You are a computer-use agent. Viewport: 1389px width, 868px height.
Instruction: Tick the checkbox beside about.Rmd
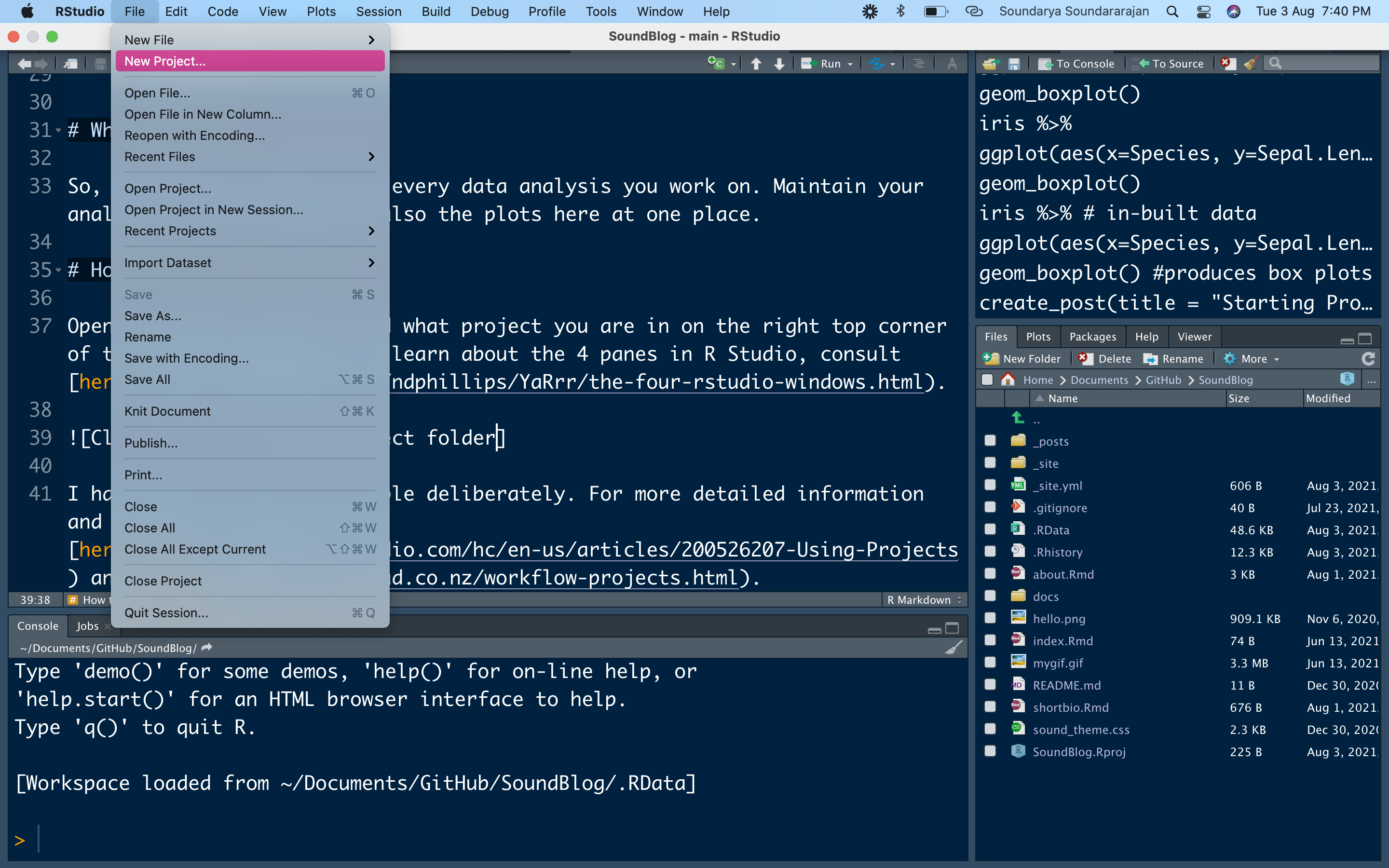coord(990,573)
